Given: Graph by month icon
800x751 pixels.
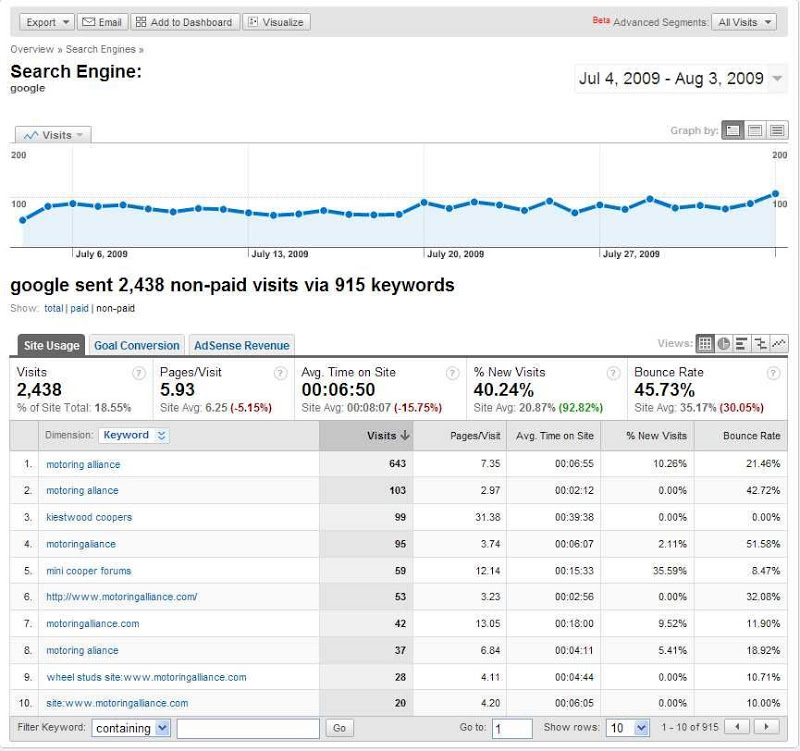Looking at the screenshot, I should 777,131.
